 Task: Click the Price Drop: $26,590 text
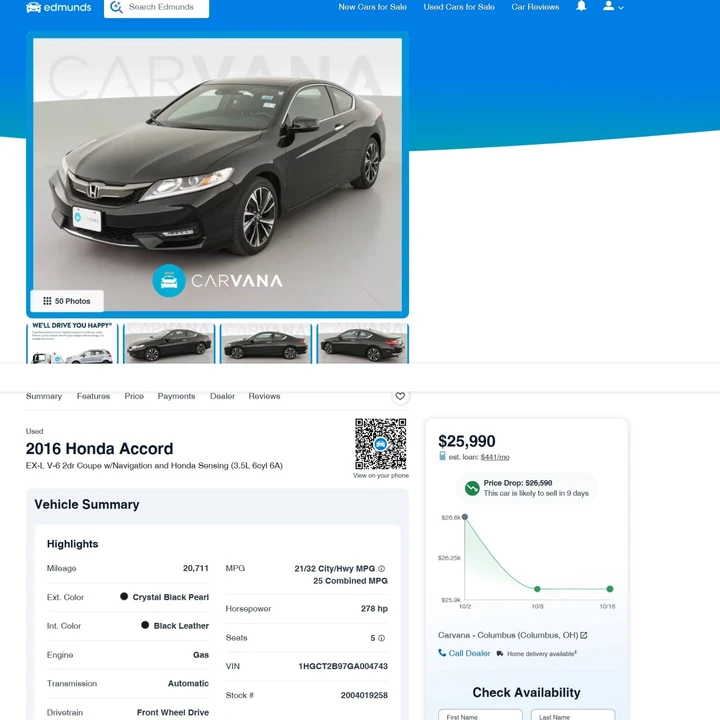coord(518,483)
